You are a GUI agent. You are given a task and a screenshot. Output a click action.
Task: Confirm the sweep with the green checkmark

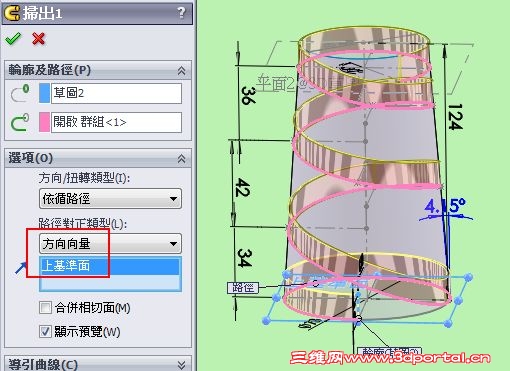13,39
